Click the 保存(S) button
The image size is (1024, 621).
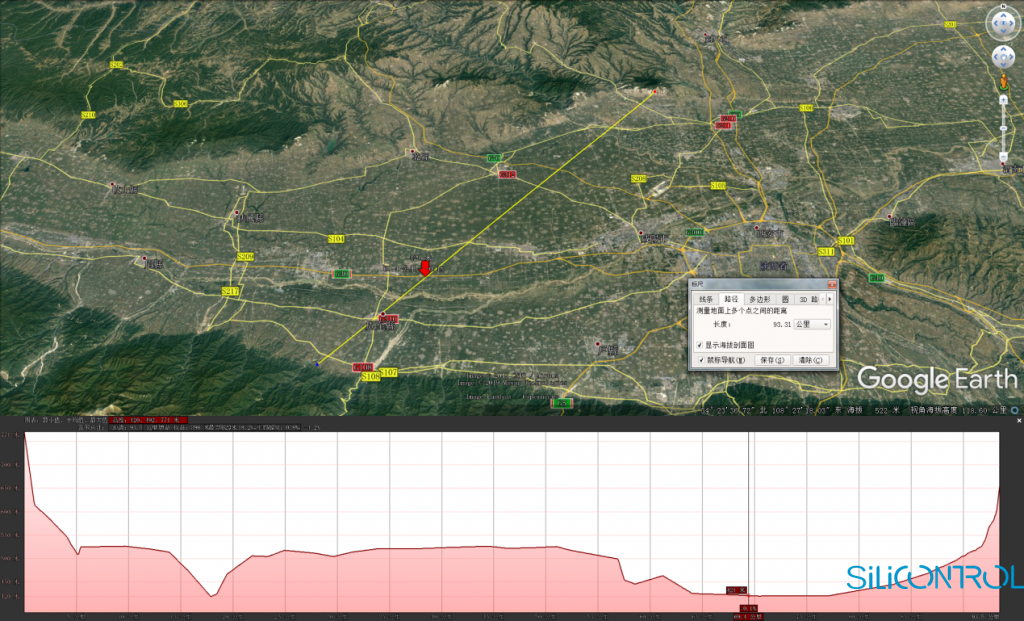[x=773, y=360]
